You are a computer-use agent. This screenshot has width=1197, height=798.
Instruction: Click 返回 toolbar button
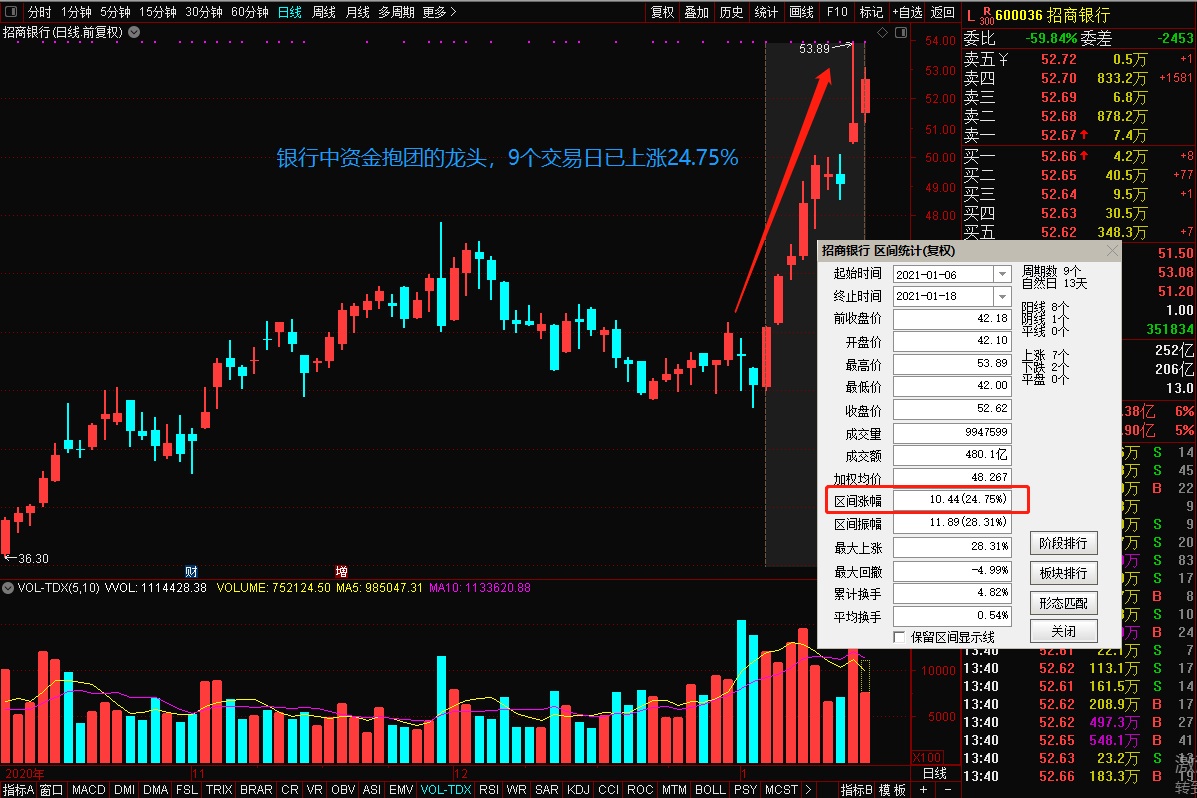point(943,11)
